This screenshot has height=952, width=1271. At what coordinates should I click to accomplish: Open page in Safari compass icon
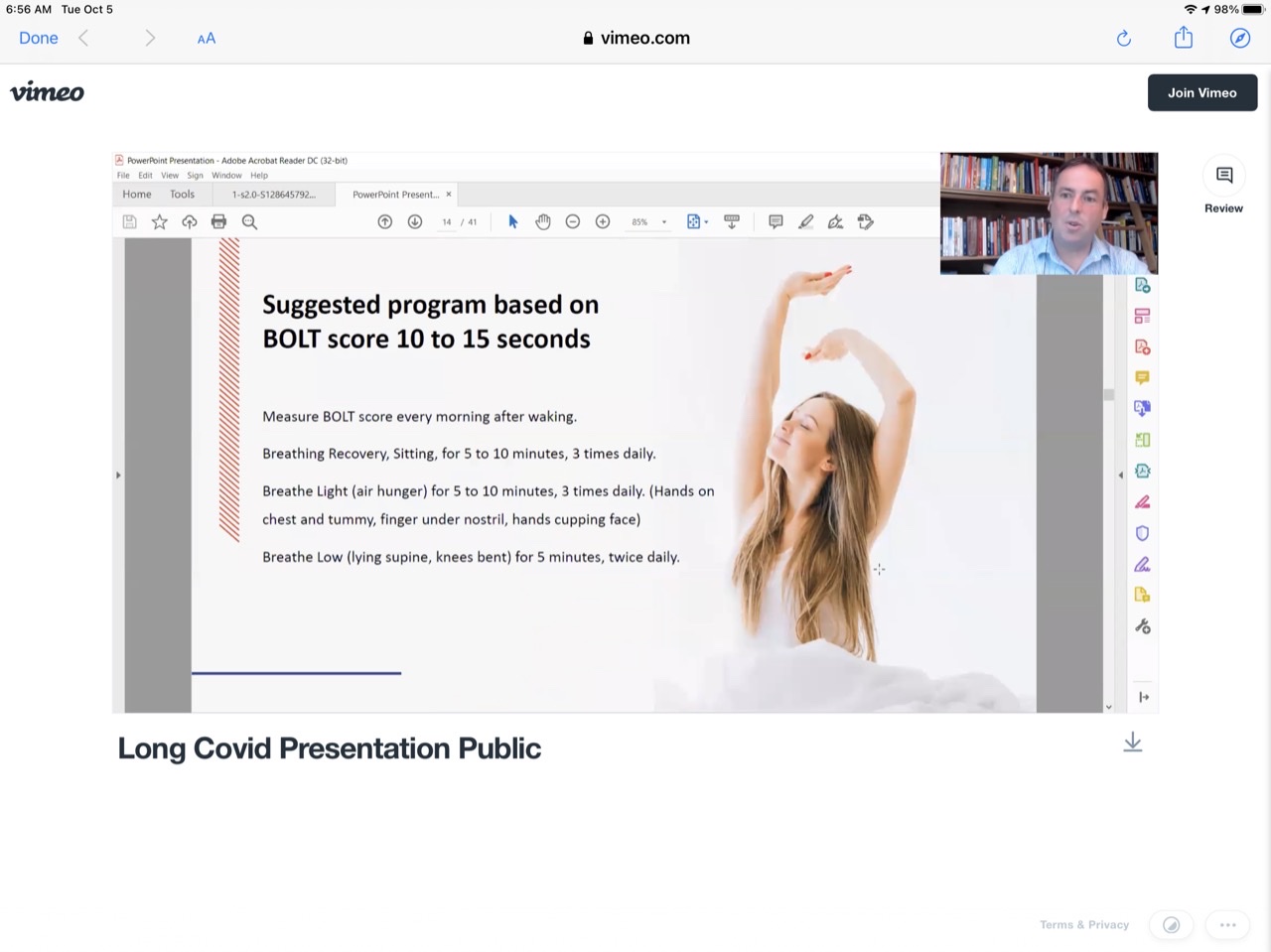[x=1239, y=38]
